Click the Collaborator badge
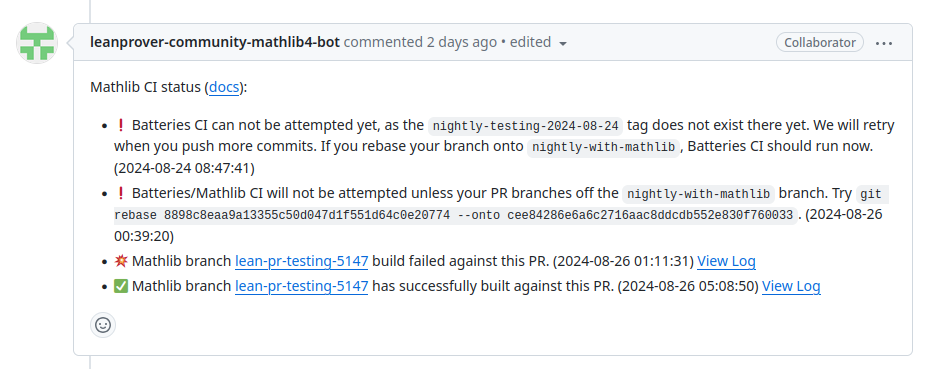 pyautogui.click(x=819, y=43)
